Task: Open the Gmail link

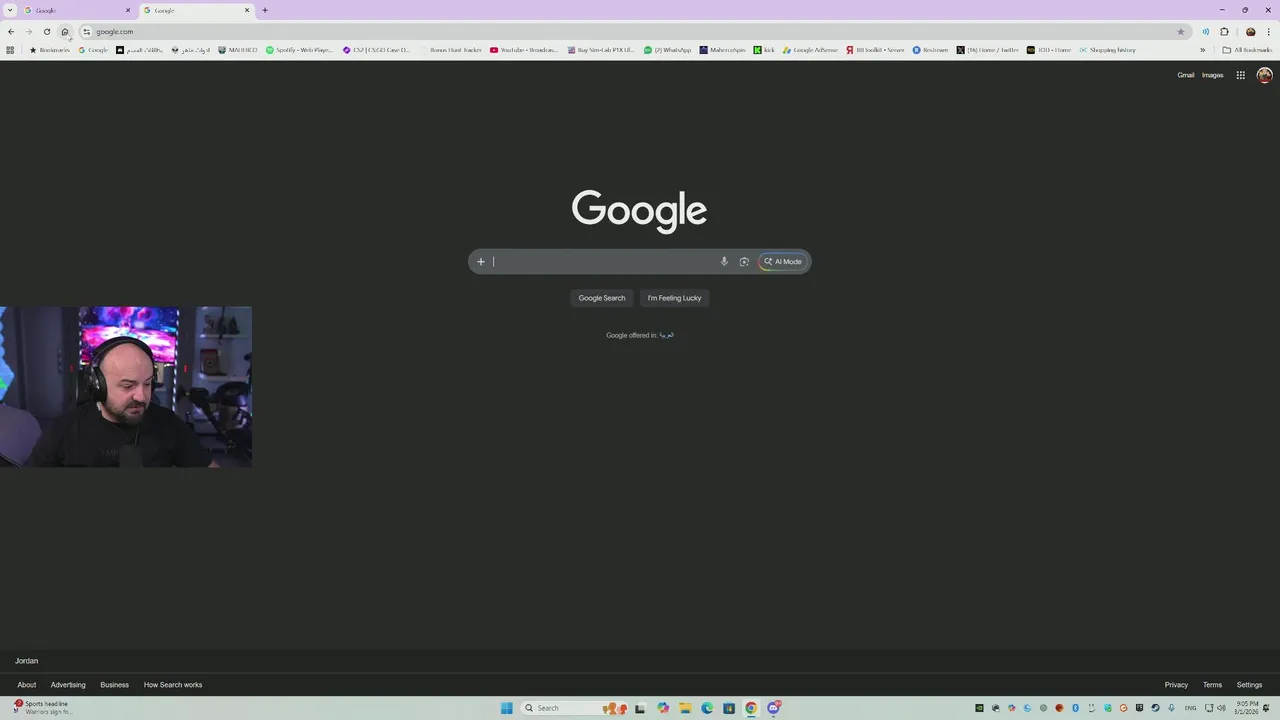Action: click(x=1185, y=75)
